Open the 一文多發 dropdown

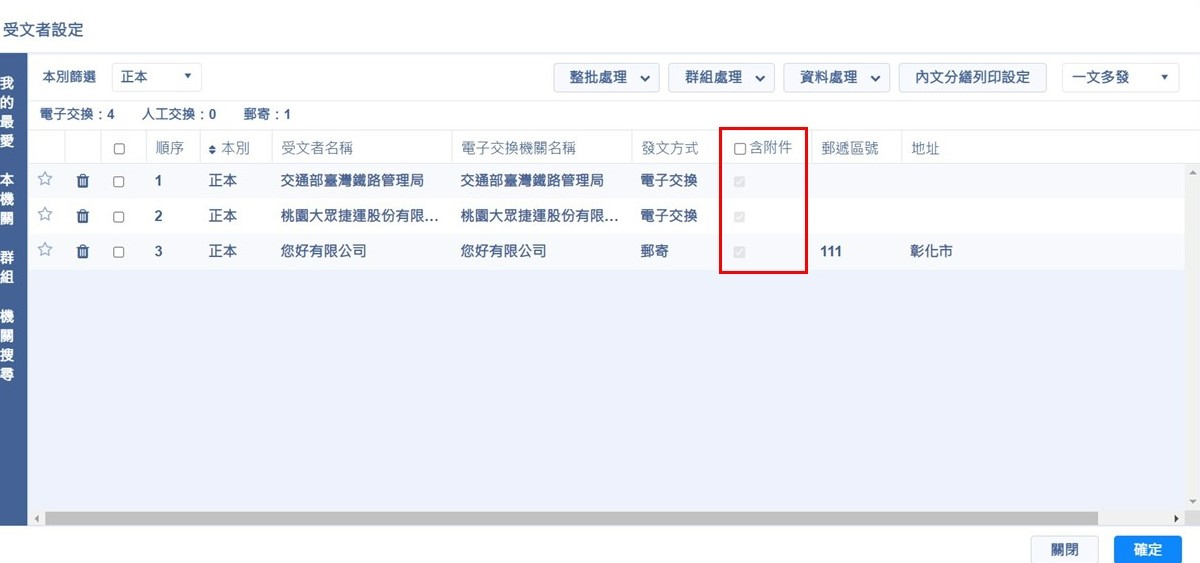coord(1120,77)
